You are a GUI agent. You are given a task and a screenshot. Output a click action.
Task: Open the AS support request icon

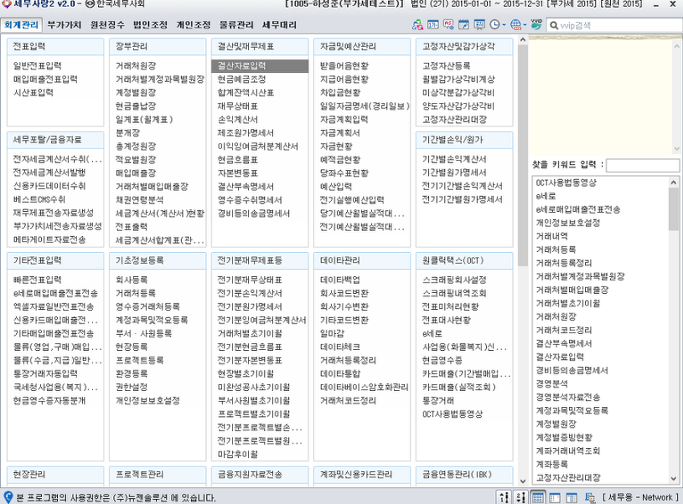click(x=448, y=25)
